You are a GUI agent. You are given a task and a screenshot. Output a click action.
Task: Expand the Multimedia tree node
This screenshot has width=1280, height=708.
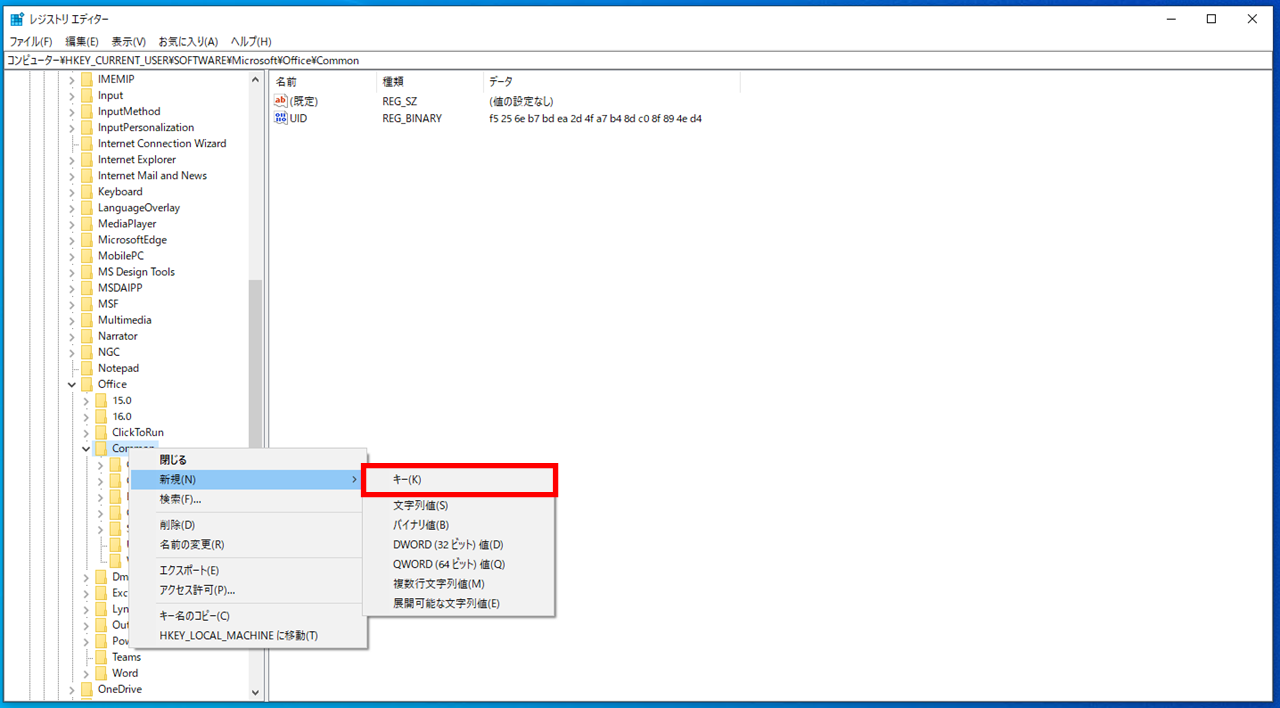pos(72,320)
